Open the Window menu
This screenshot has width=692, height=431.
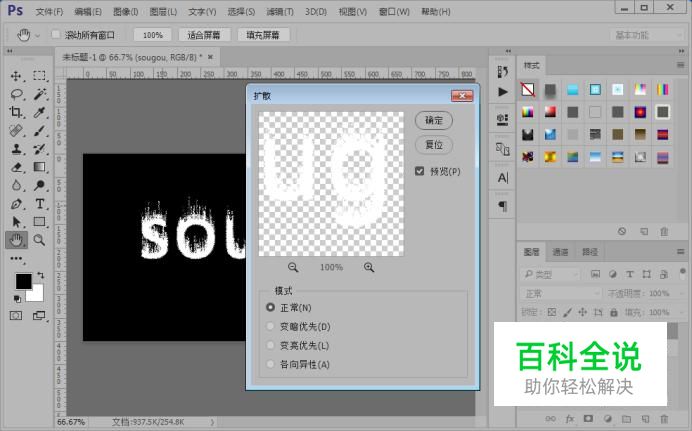(x=394, y=12)
